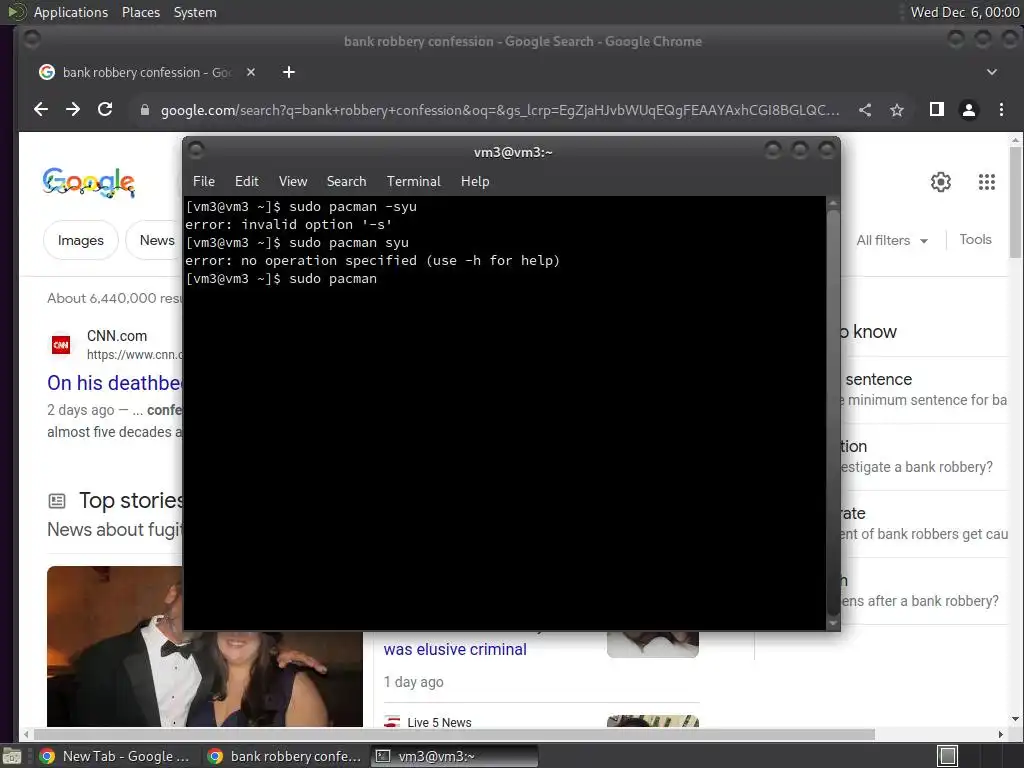Click the Live 5 News source
1024x768 pixels.
[x=439, y=722]
